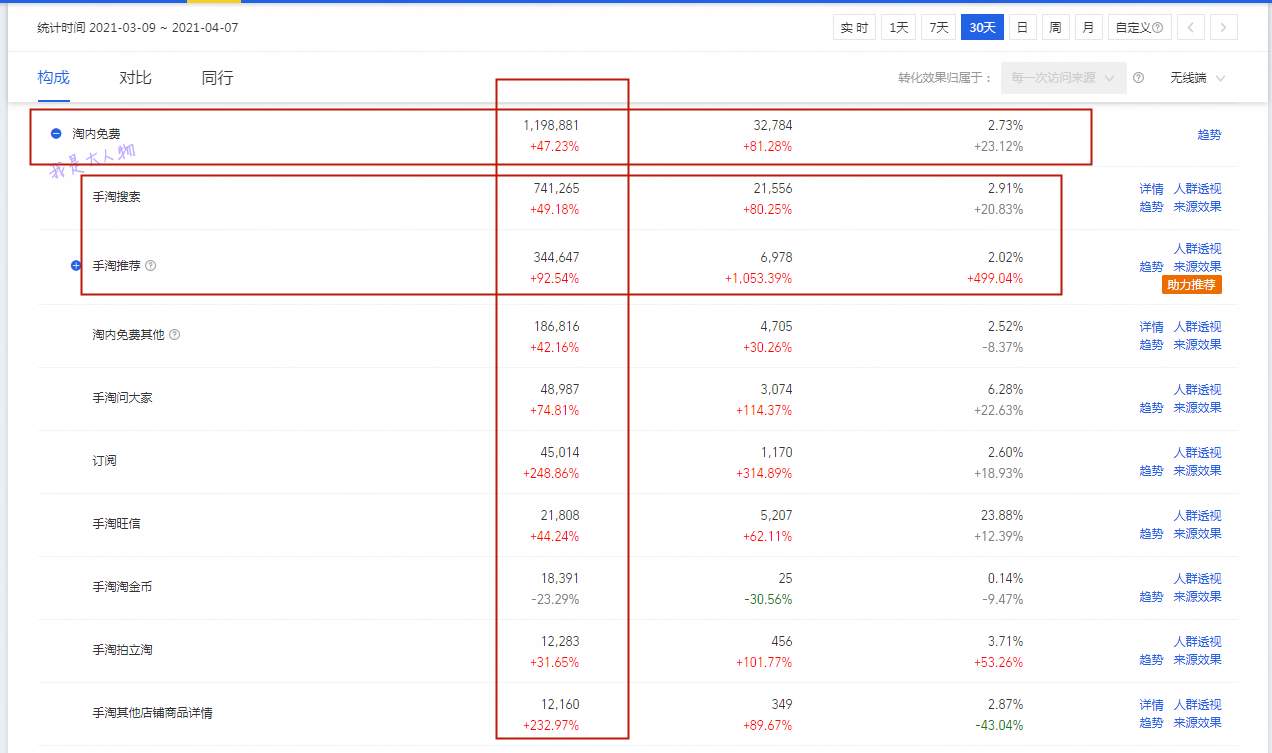Viewport: 1272px width, 753px height.
Task: Select the 月 time granularity
Action: [1089, 27]
